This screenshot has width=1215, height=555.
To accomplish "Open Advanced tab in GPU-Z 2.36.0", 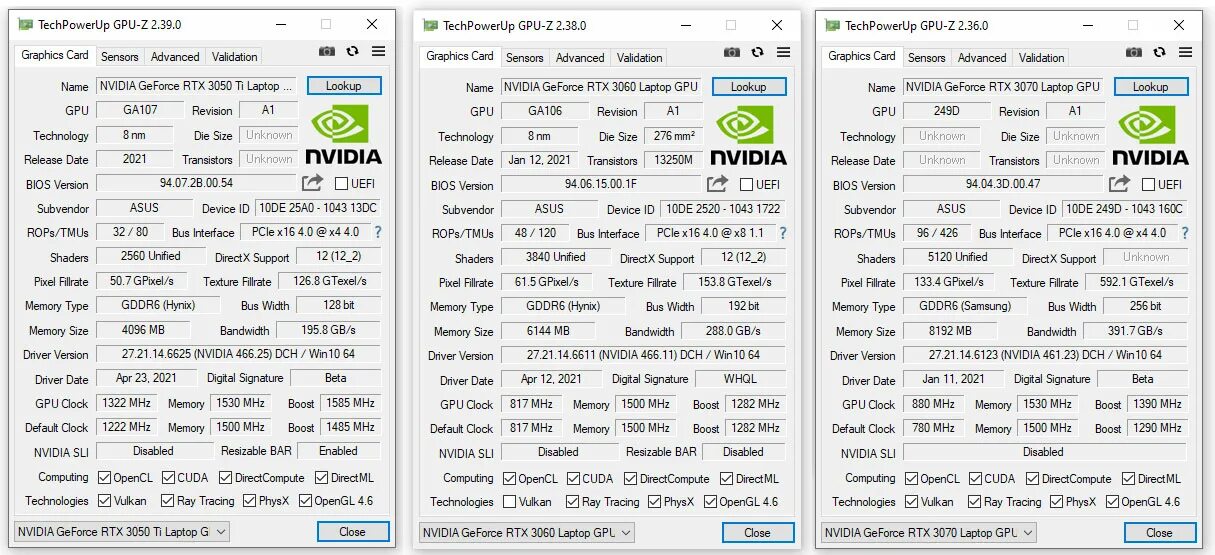I will (983, 58).
